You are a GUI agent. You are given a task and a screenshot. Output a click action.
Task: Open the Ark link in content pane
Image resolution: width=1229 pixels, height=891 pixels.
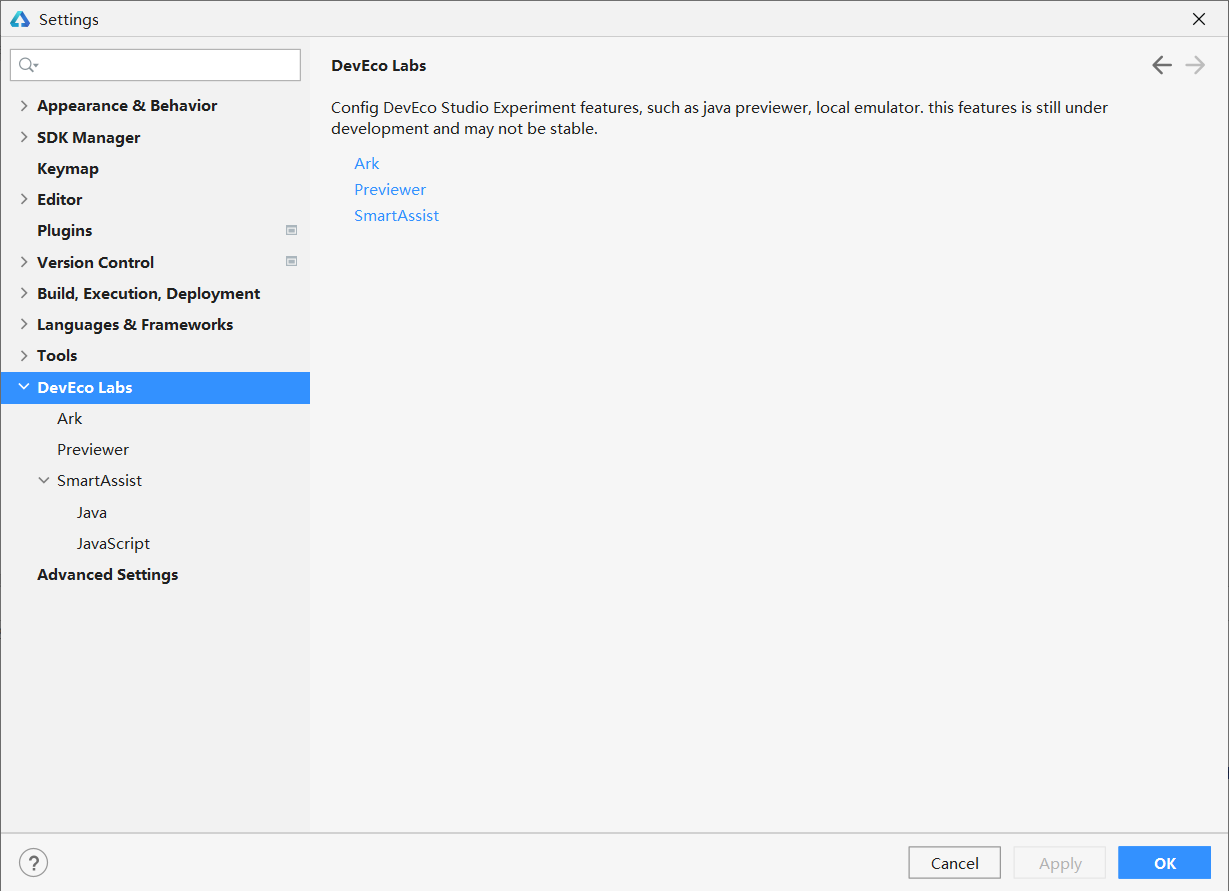click(x=367, y=164)
